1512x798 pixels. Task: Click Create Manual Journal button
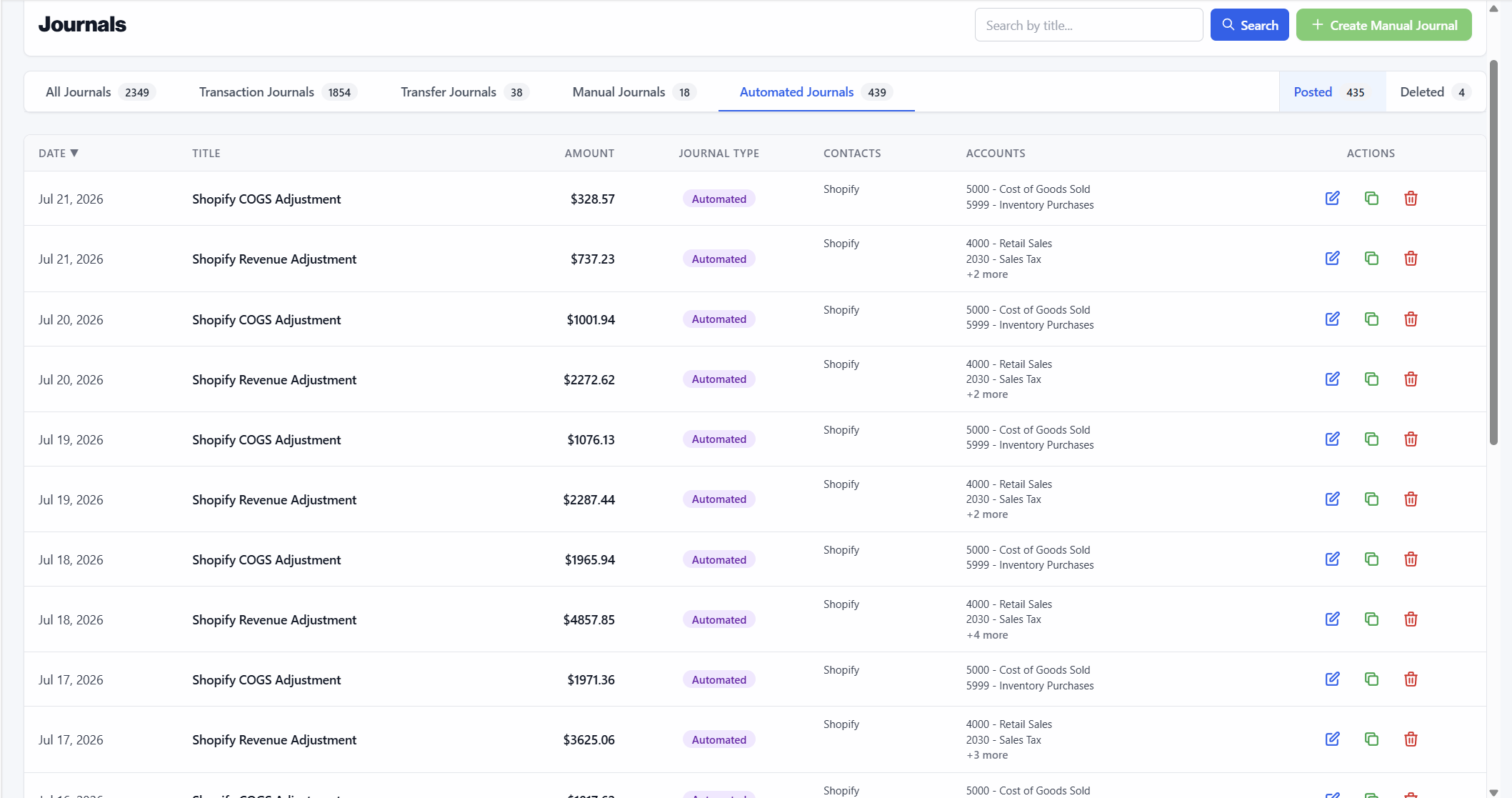(x=1383, y=25)
